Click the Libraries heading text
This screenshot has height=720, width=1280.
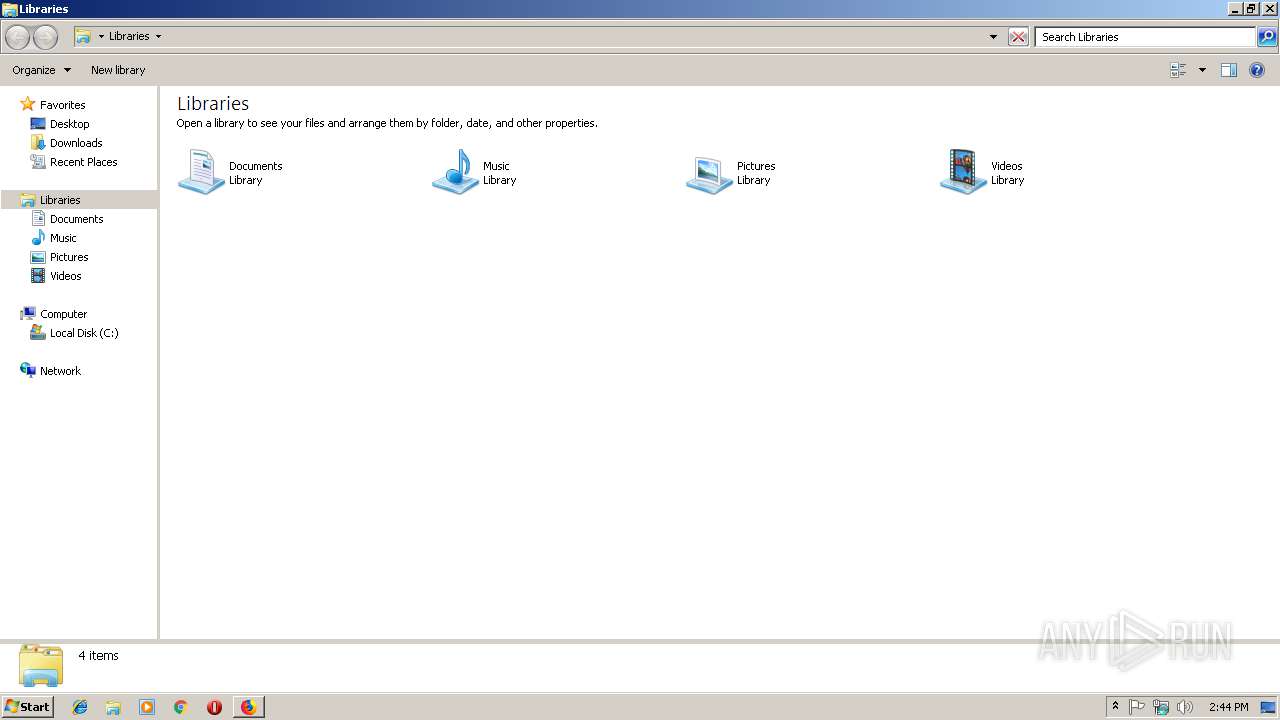tap(213, 103)
